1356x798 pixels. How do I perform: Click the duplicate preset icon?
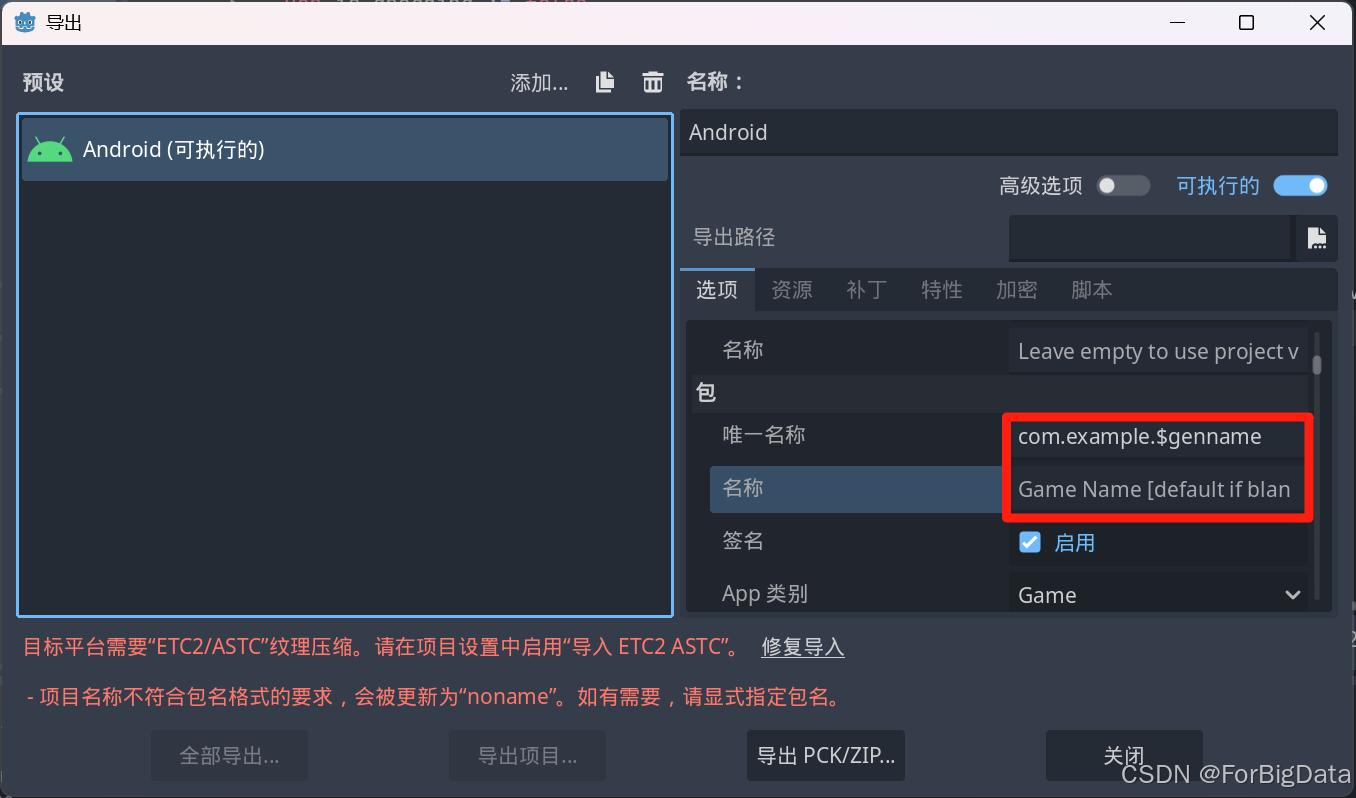(605, 82)
